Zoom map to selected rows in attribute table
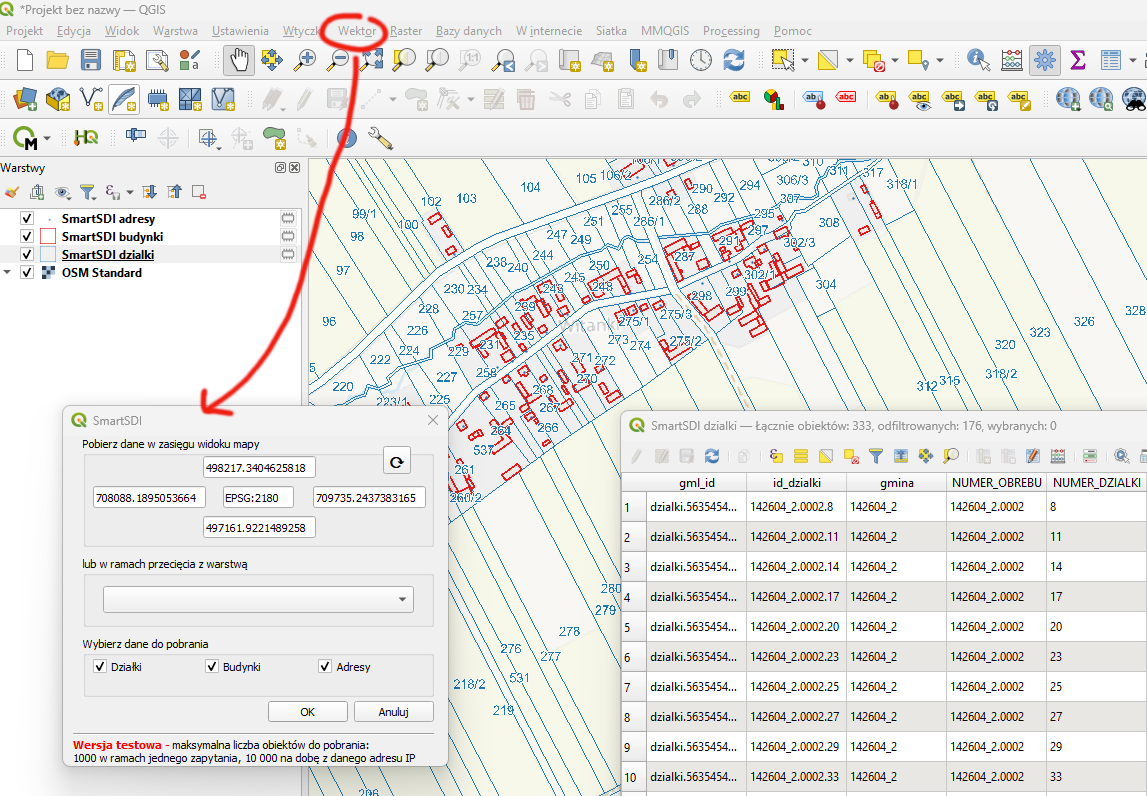 [x=950, y=456]
